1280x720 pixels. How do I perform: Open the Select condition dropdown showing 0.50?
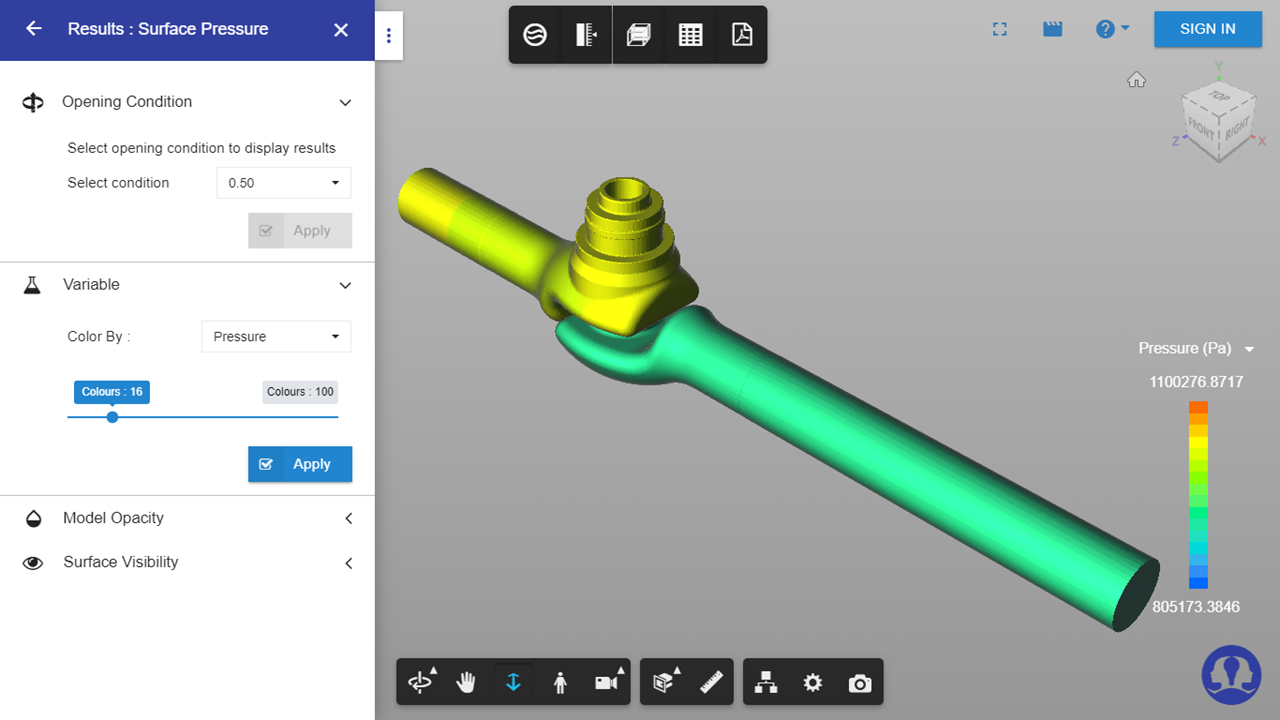coord(283,183)
